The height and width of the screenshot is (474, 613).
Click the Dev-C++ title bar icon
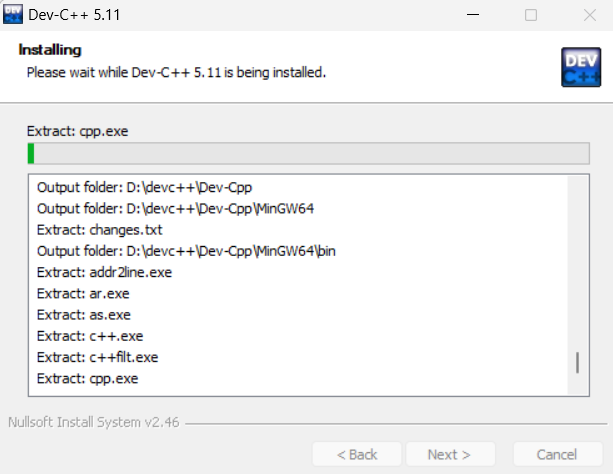(13, 14)
